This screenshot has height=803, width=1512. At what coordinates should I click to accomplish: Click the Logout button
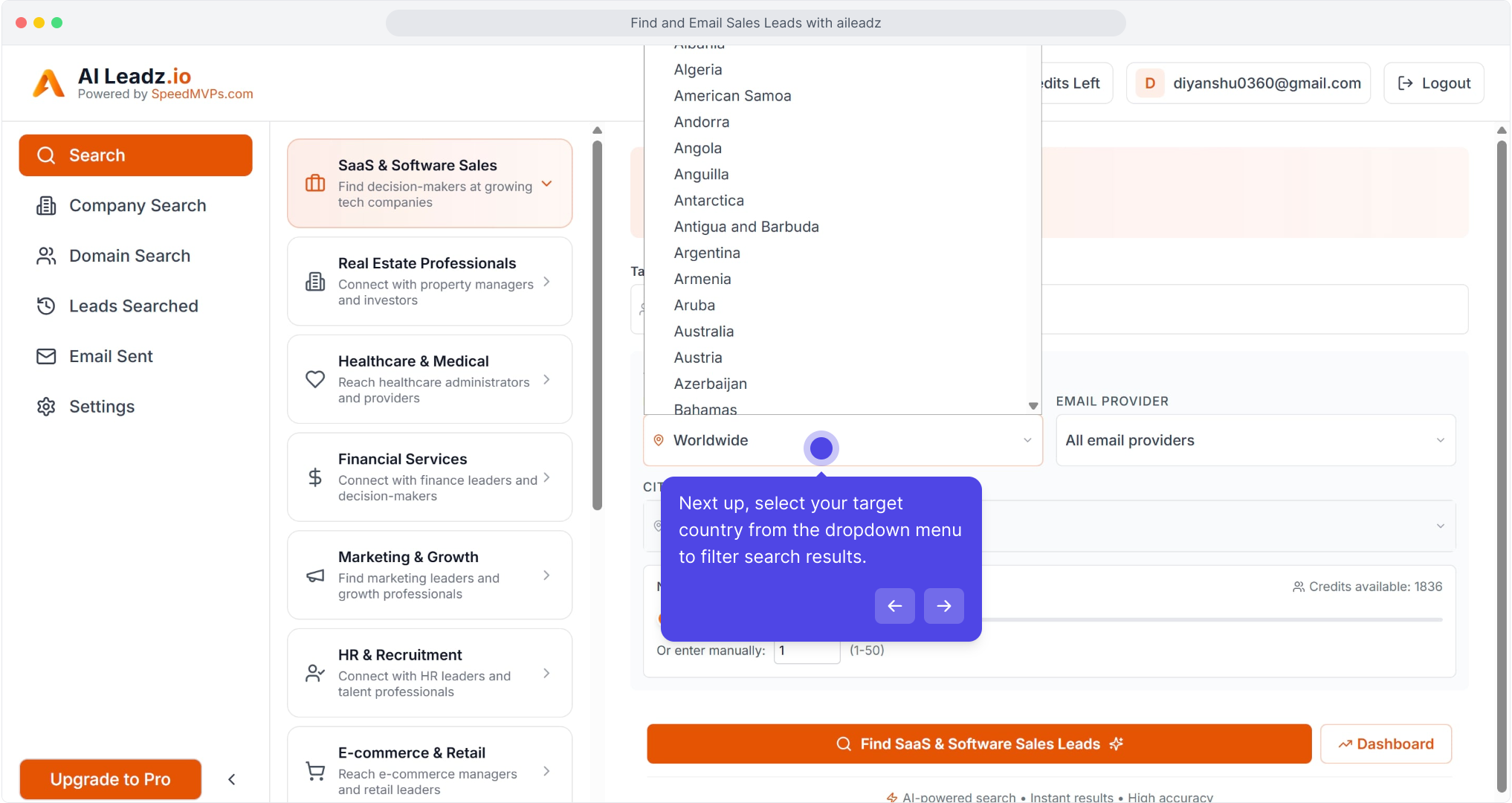tap(1433, 83)
